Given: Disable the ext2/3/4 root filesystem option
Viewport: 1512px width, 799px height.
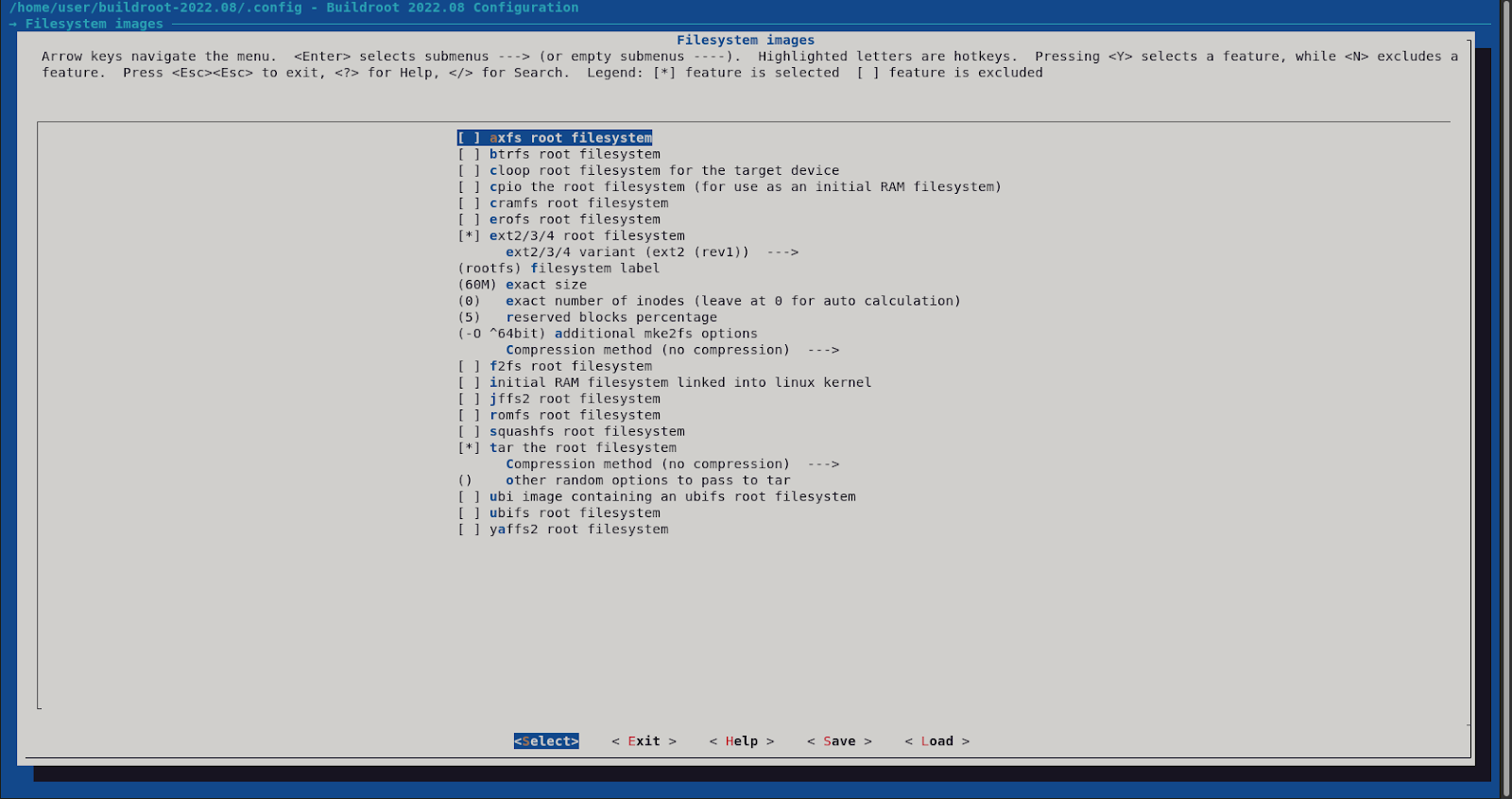Looking at the screenshot, I should pyautogui.click(x=470, y=236).
